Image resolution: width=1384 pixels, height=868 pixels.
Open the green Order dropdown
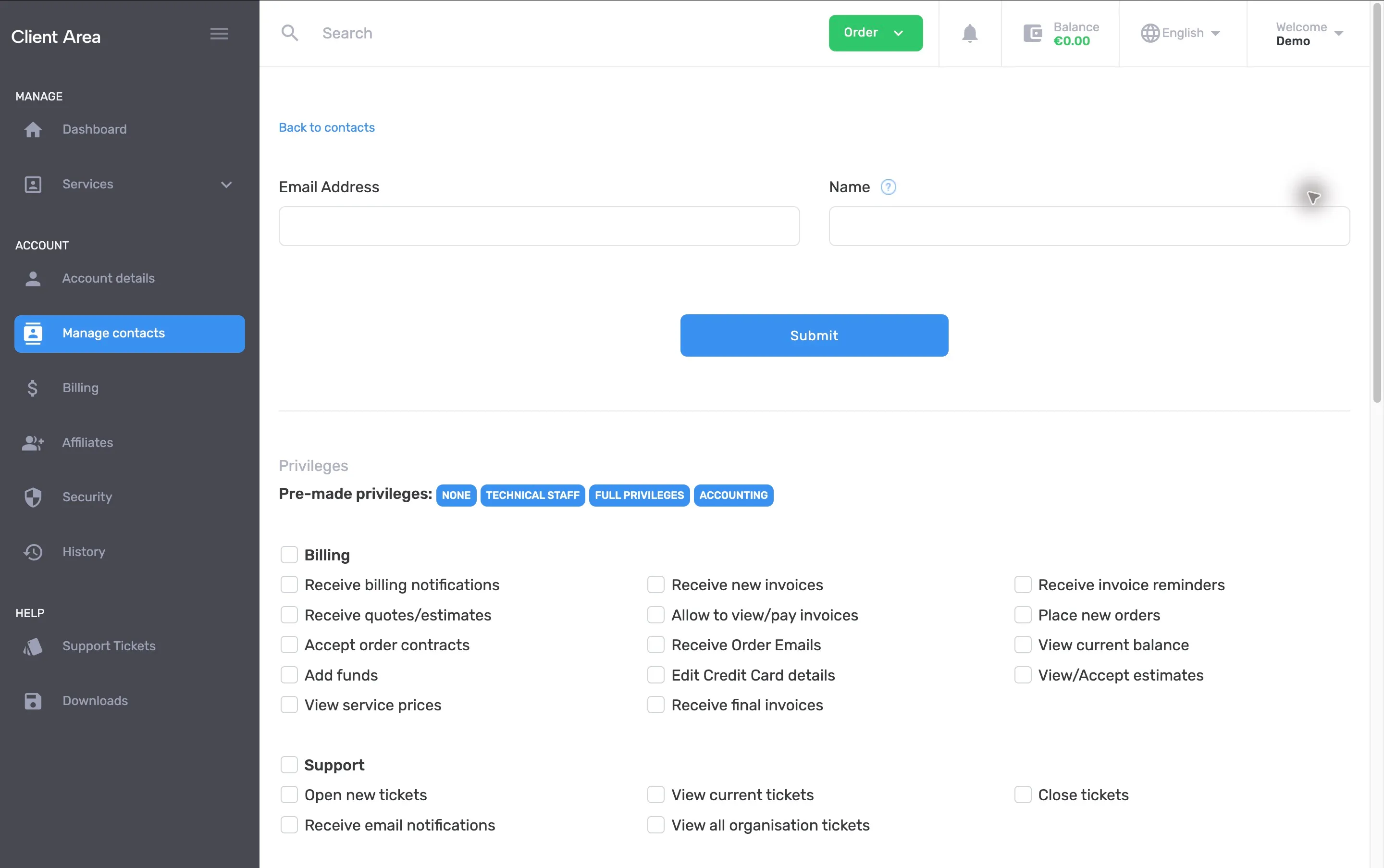coord(876,33)
